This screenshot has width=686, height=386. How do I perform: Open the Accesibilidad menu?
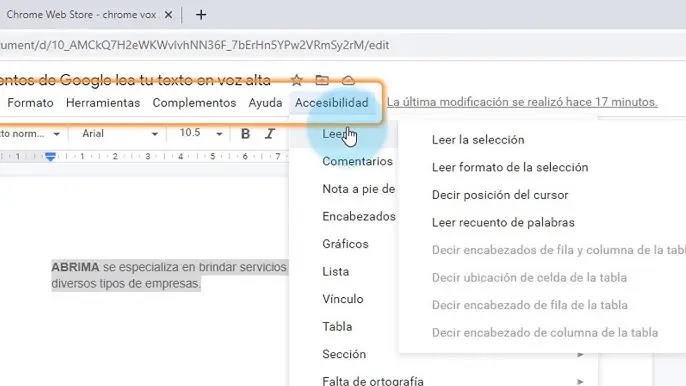[332, 103]
